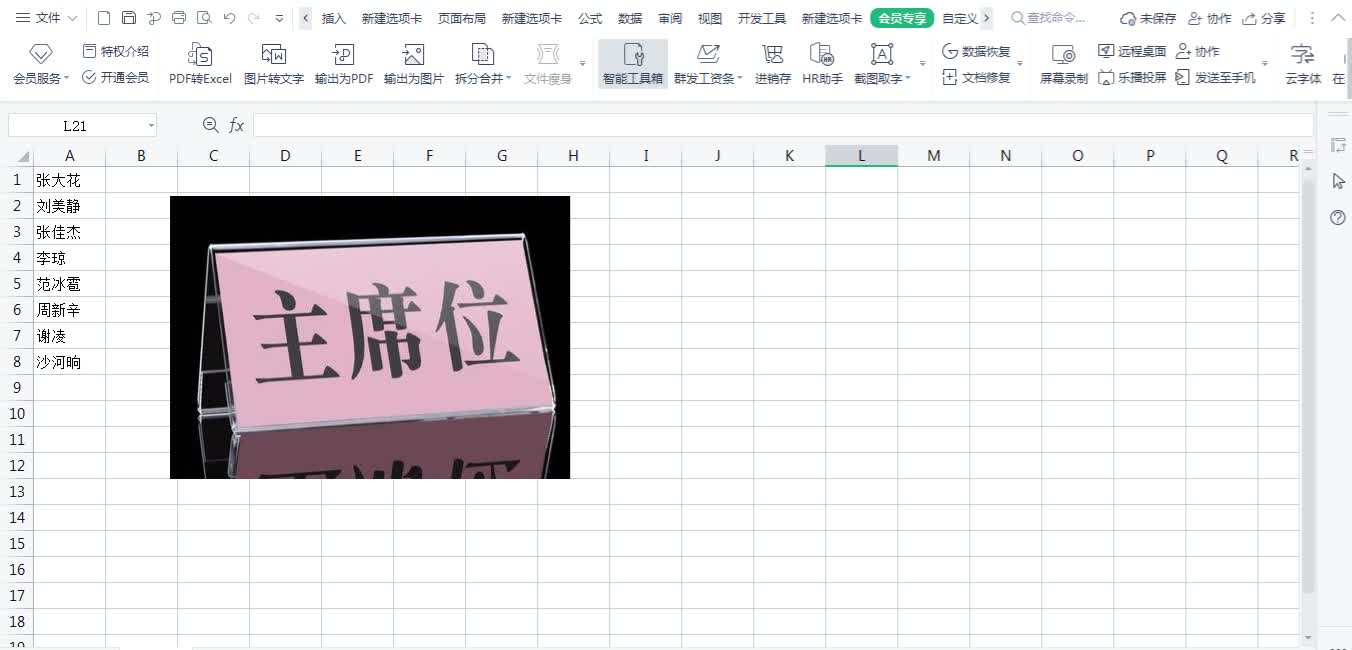Switch to the 开发工具 tab
This screenshot has height=650, width=1352.
point(762,18)
